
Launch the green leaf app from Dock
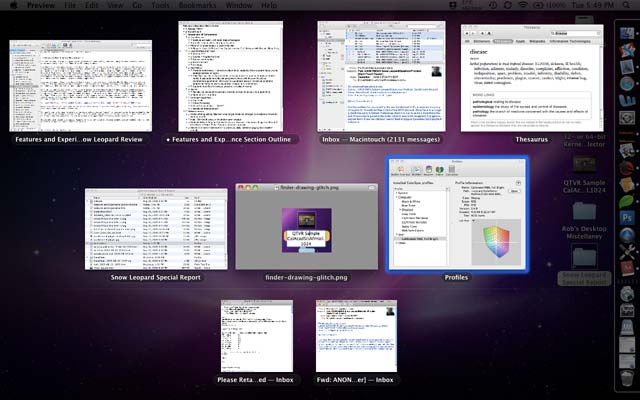coord(627,201)
